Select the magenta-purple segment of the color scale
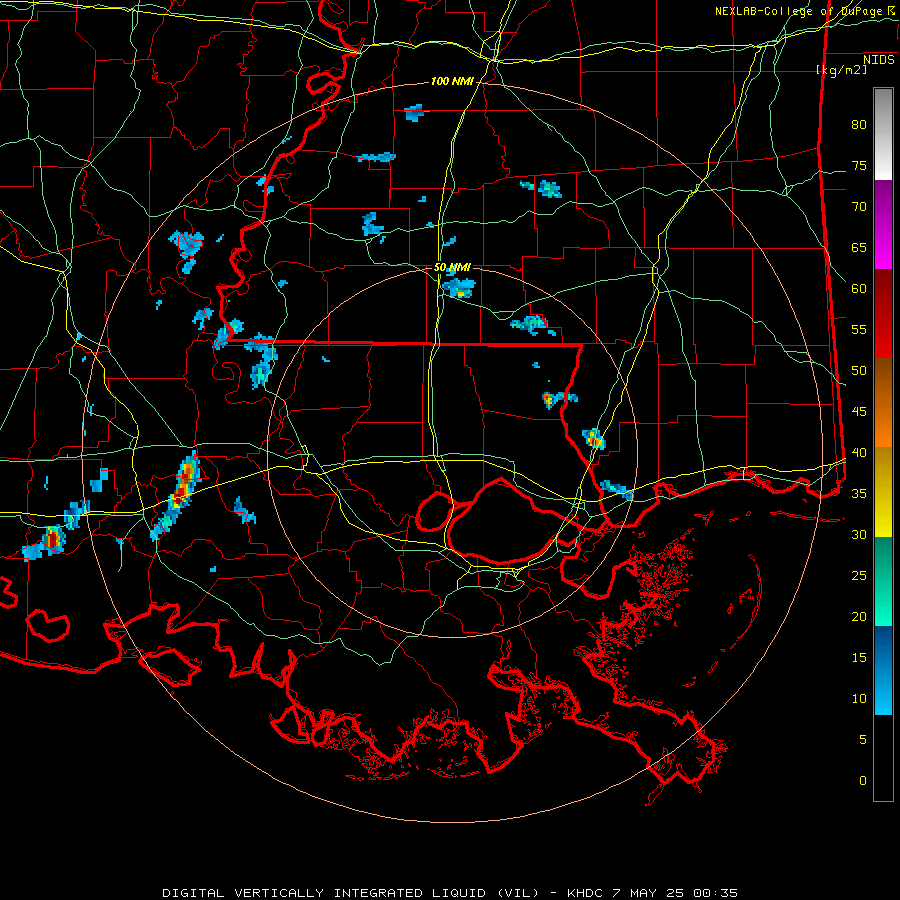 point(883,224)
